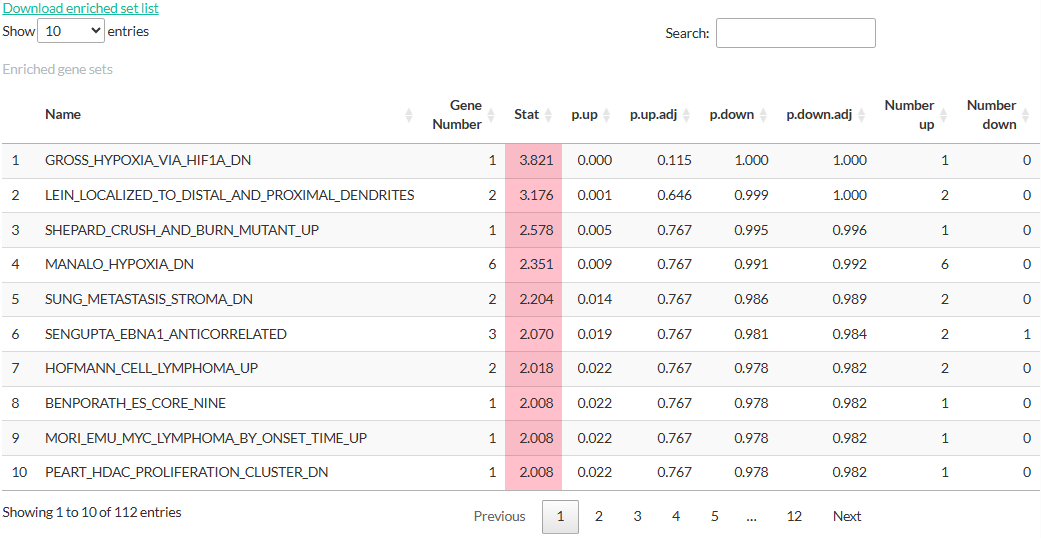Go to page 3 of results
Viewport: 1041px width, 538px height.
point(637,516)
